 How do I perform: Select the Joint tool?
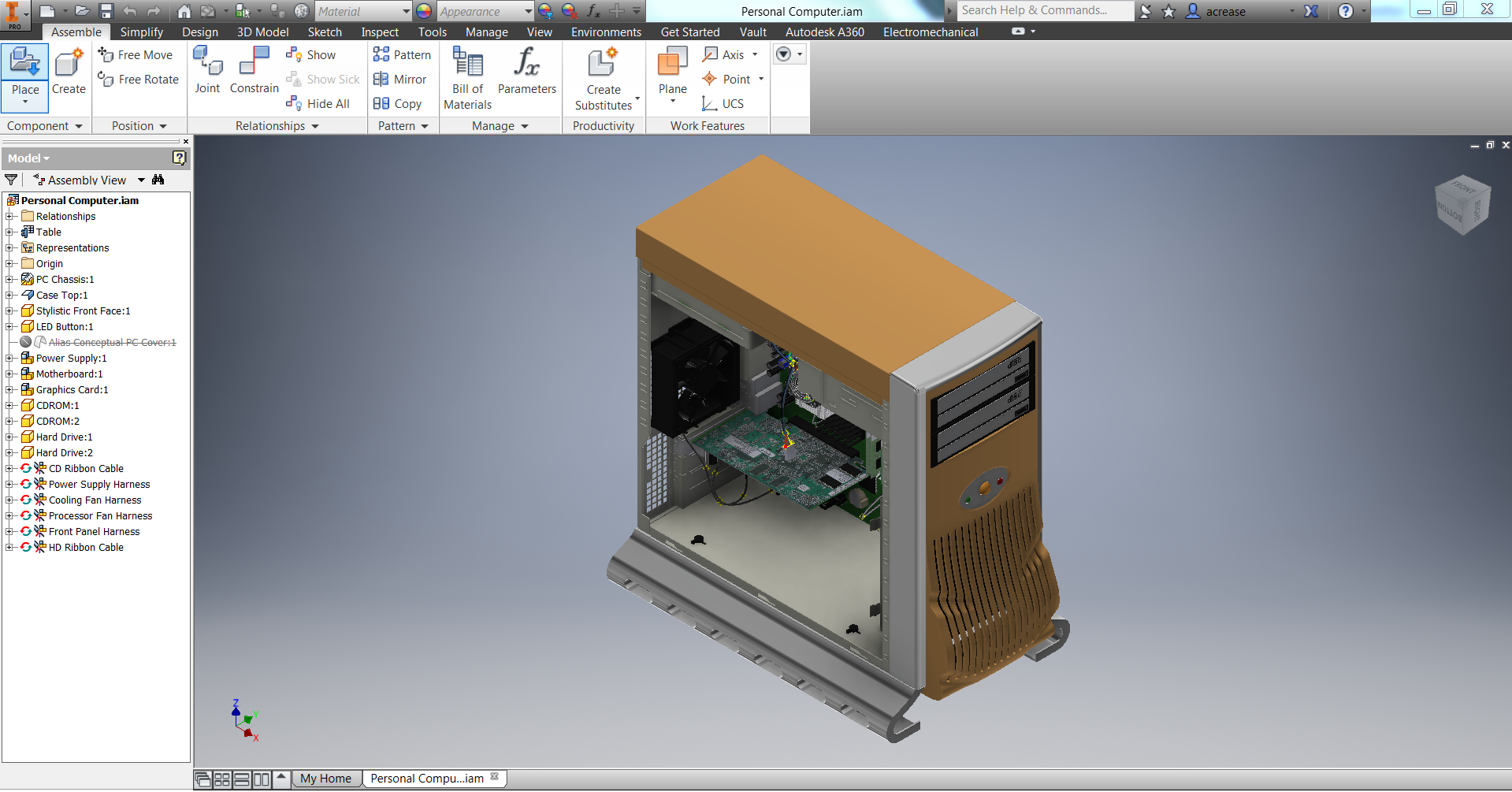tap(207, 71)
